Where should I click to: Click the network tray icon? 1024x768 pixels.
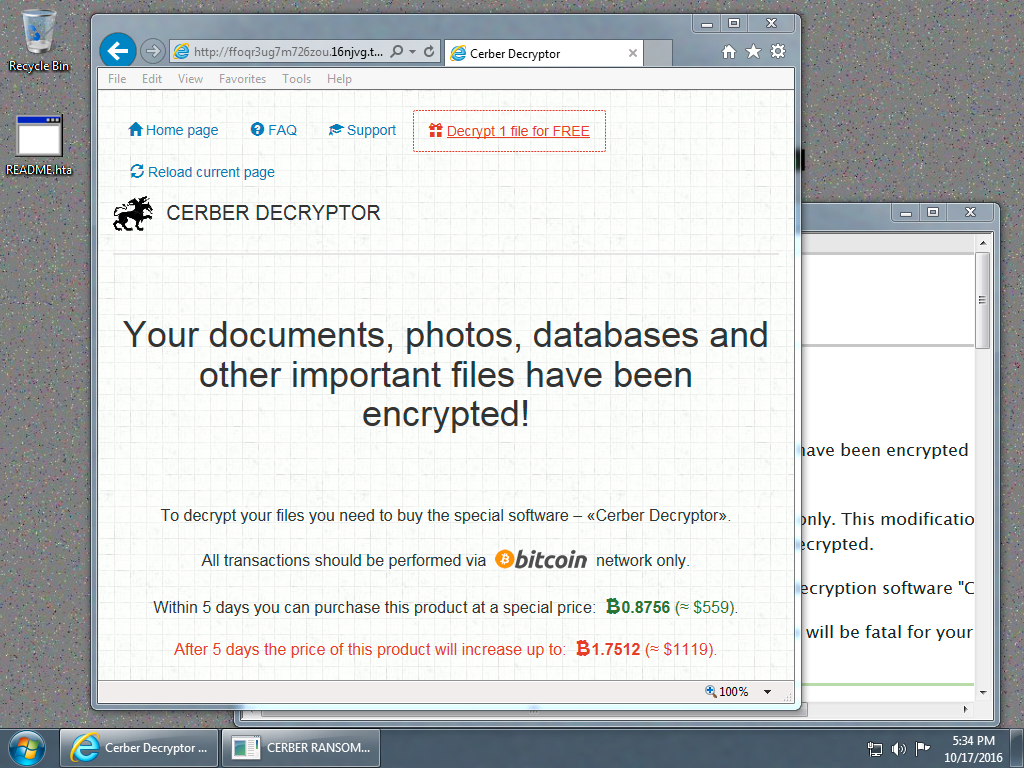[x=874, y=749]
